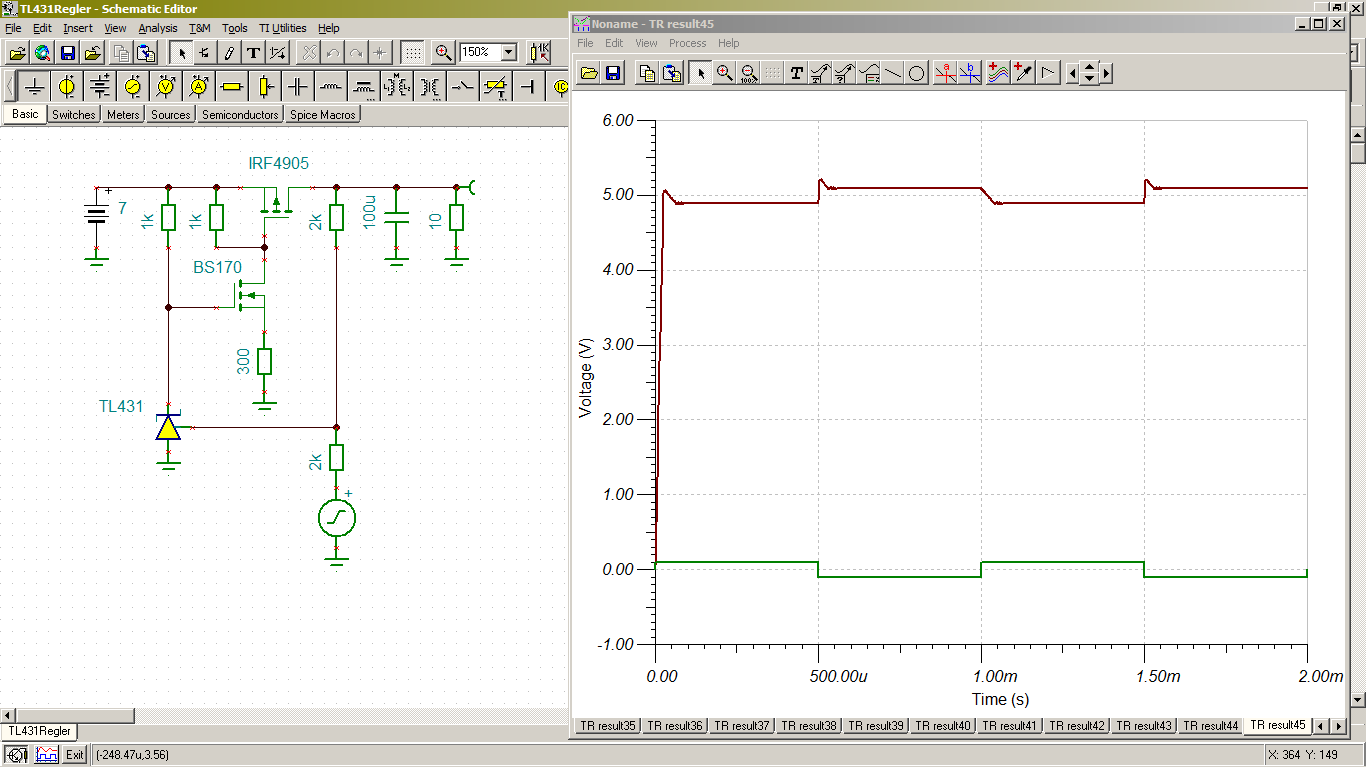This screenshot has height=768, width=1366.
Task: Open the TR result44 tab
Action: coord(1211,725)
